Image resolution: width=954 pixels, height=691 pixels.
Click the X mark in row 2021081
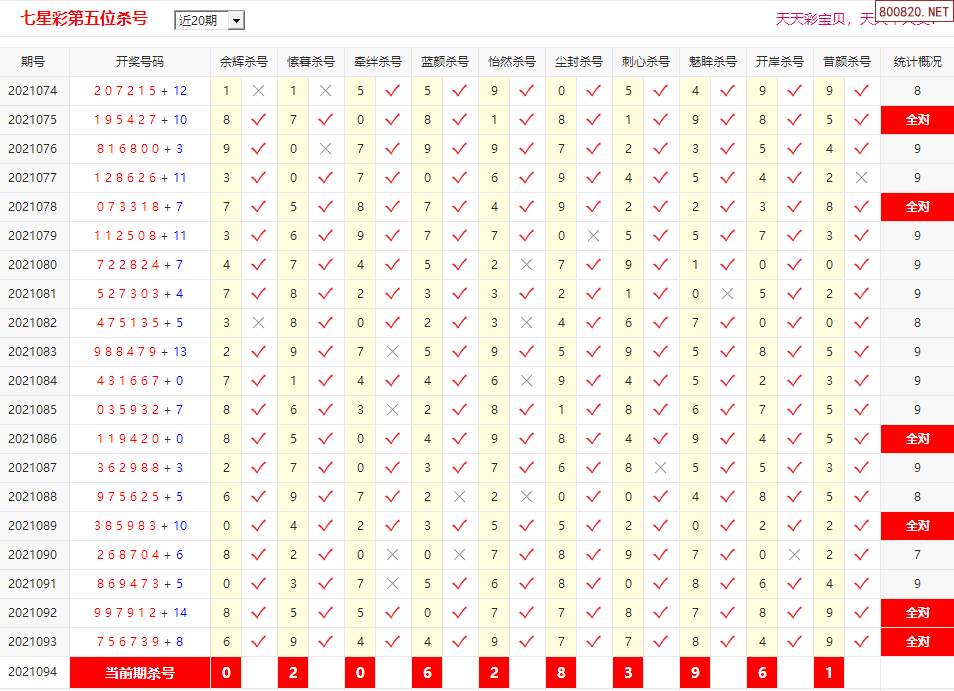click(727, 294)
